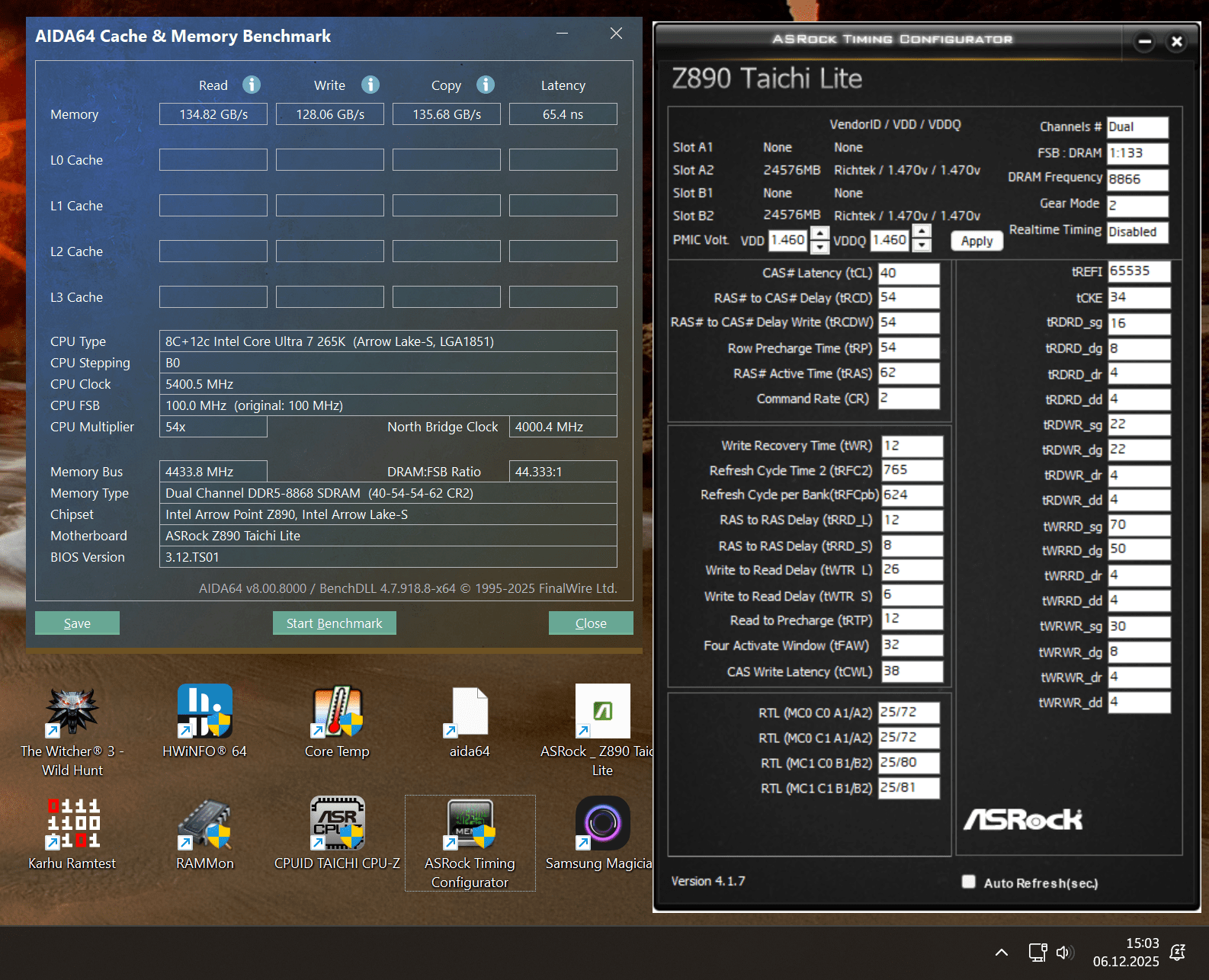
Task: Click Memory Copy result 135.68 GB/s
Action: pyautogui.click(x=447, y=114)
